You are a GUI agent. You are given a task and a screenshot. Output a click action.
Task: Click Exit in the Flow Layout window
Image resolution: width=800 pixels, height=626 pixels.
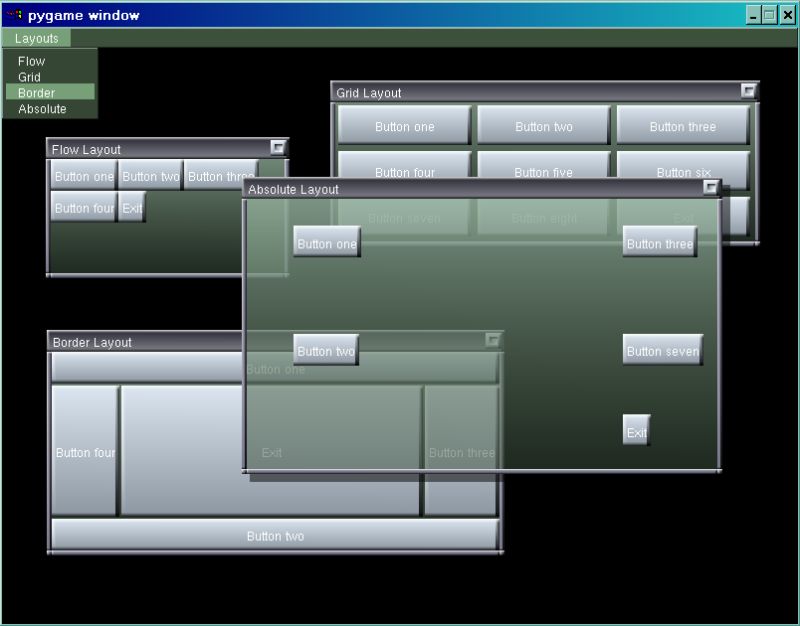point(130,209)
